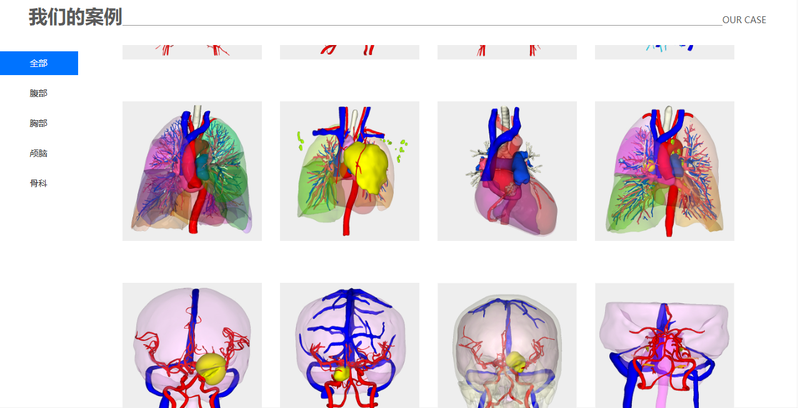Choose the 颅脑 category

click(39, 154)
